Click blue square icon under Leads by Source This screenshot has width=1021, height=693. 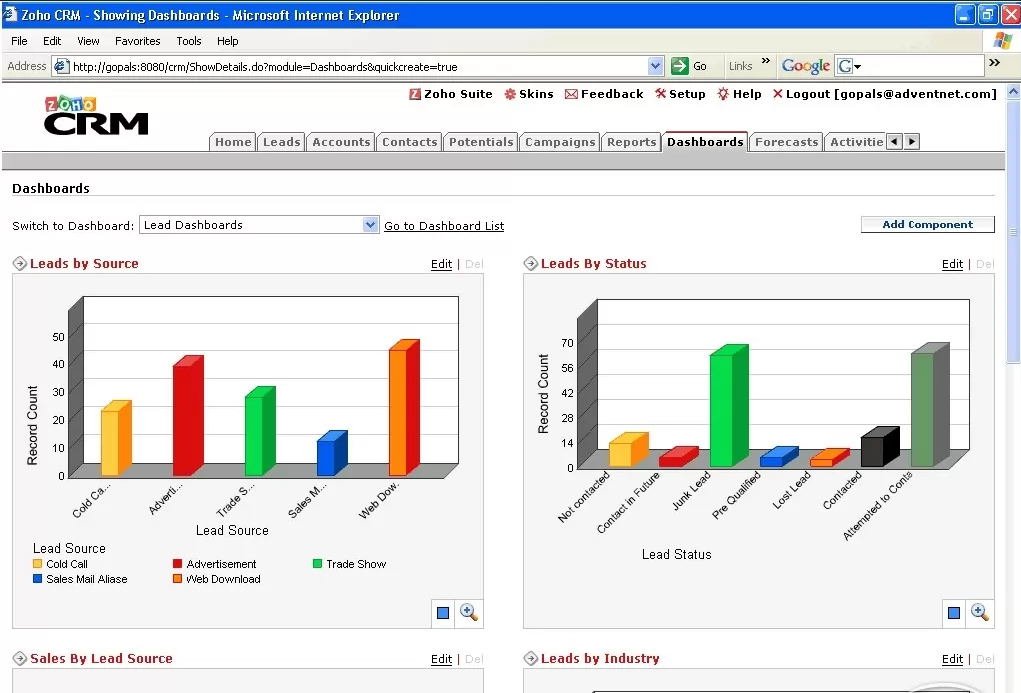point(443,613)
